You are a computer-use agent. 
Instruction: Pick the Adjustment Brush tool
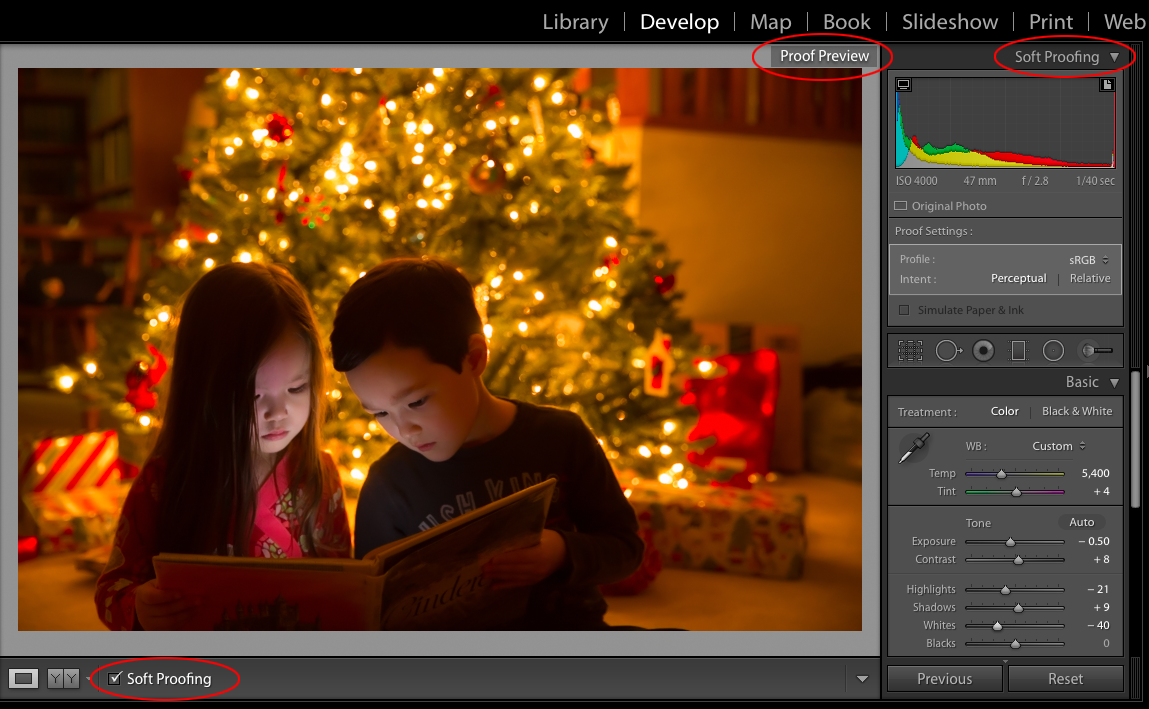[1096, 350]
